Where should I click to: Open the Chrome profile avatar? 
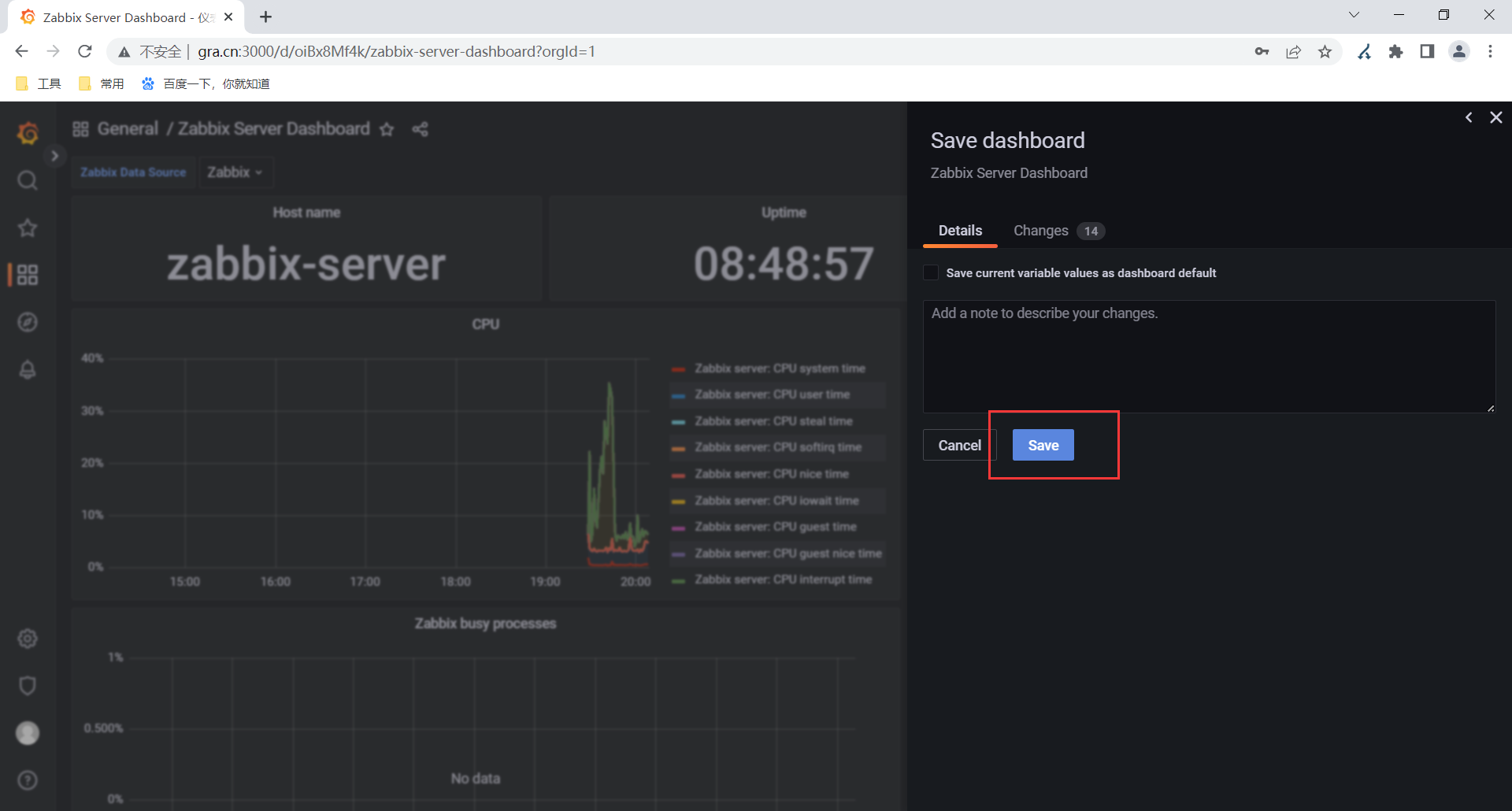(x=1459, y=51)
